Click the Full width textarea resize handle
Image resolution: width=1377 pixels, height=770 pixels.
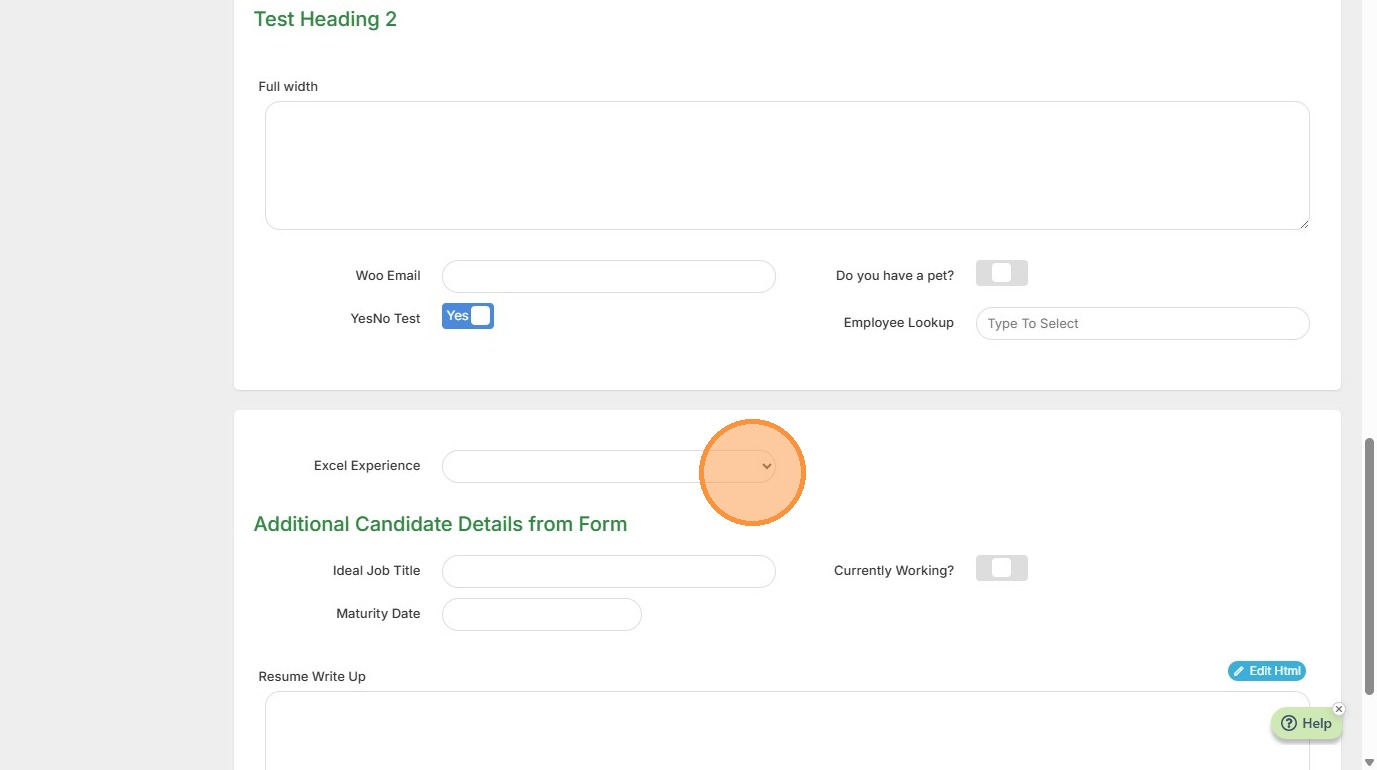coord(1303,223)
